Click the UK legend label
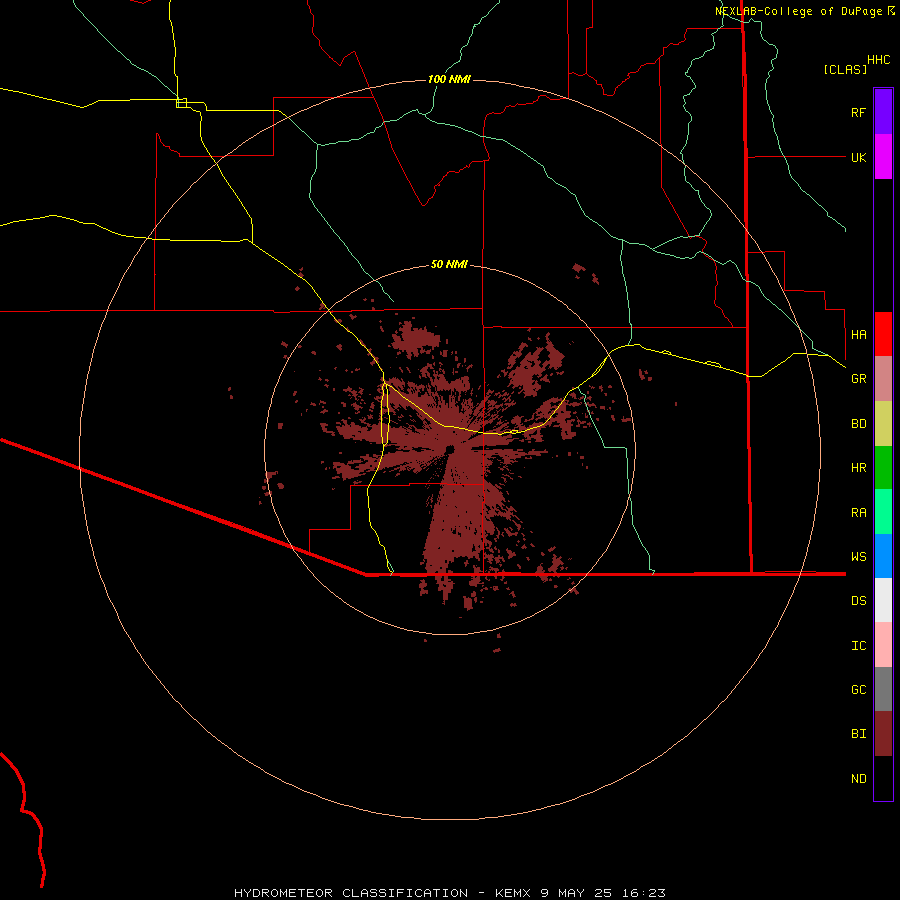The image size is (900, 900). 858,157
